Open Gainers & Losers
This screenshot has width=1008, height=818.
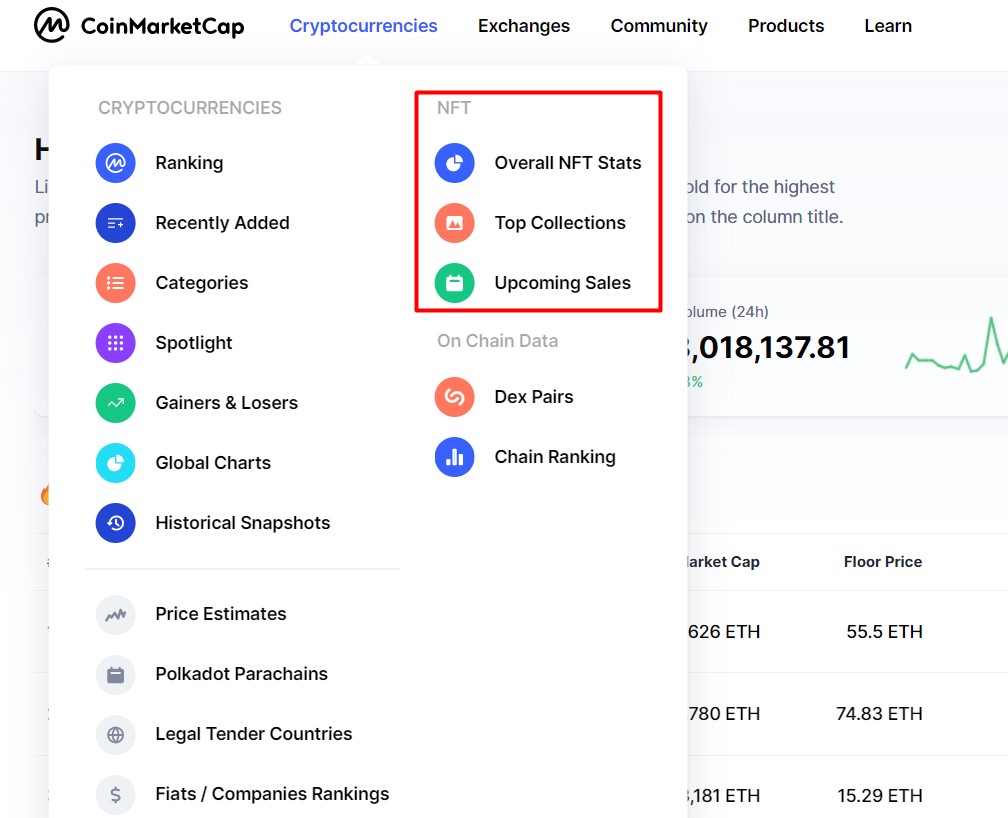pyautogui.click(x=227, y=403)
